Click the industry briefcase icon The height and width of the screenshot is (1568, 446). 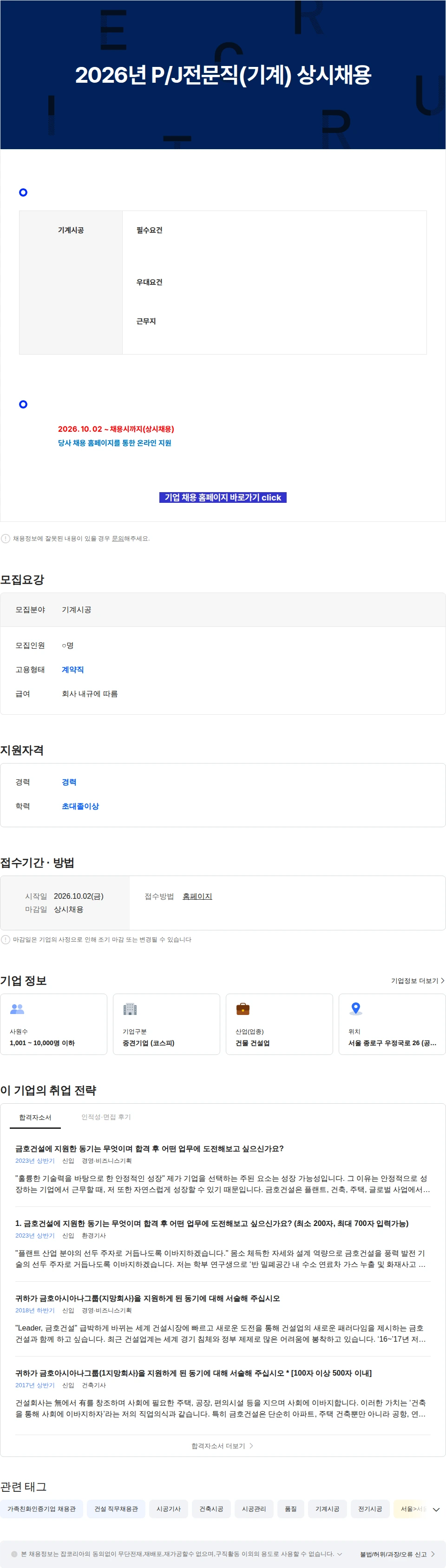(243, 1008)
